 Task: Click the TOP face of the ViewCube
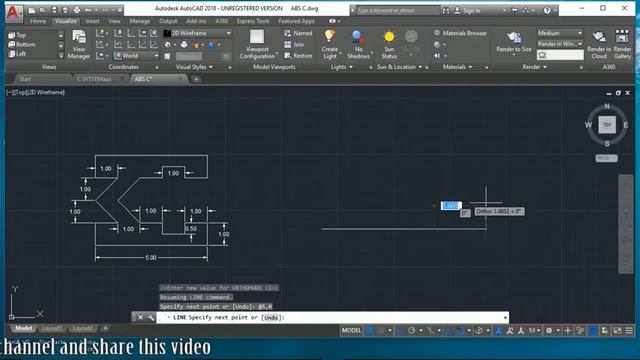(x=607, y=124)
